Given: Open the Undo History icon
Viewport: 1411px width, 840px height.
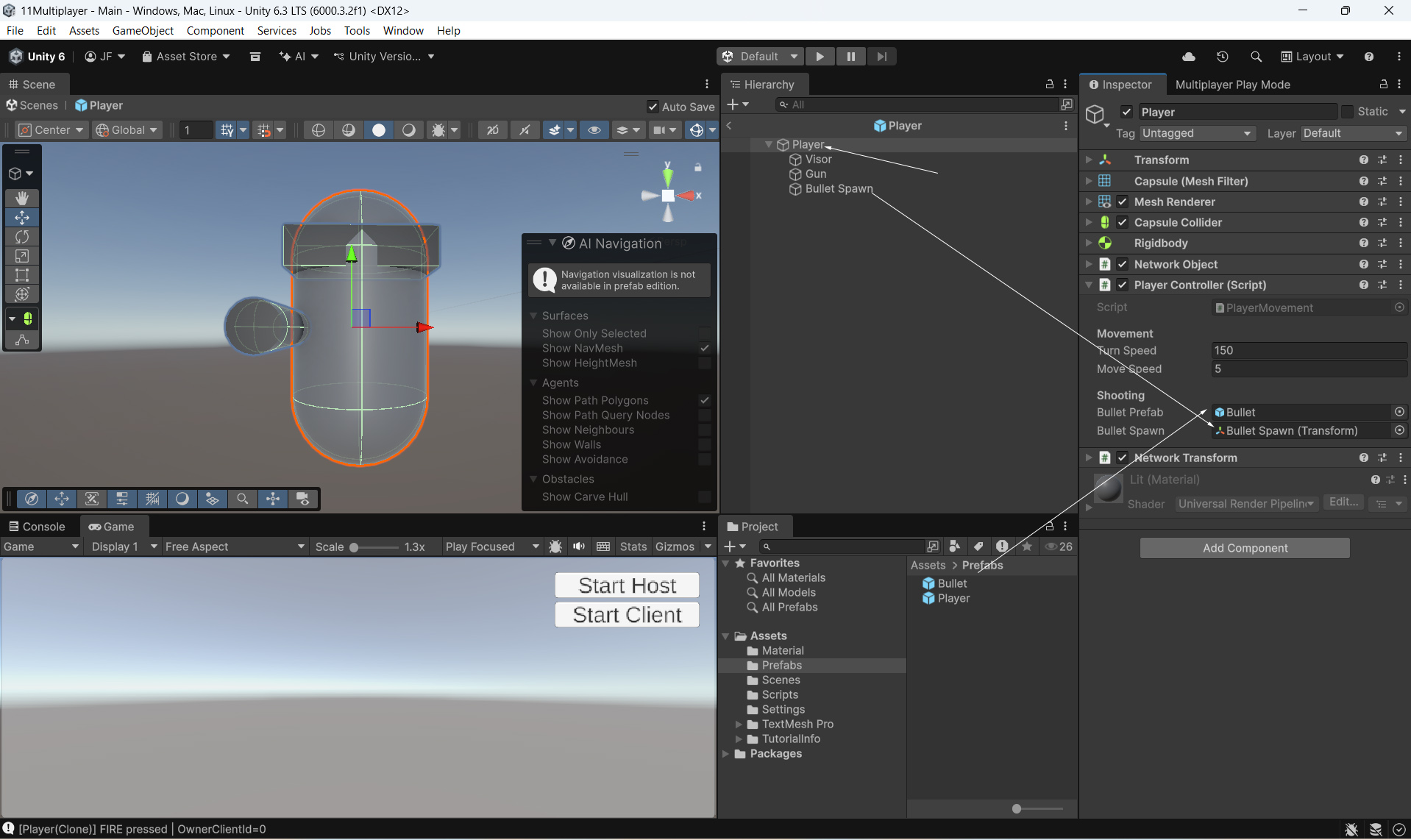Looking at the screenshot, I should [x=1222, y=57].
